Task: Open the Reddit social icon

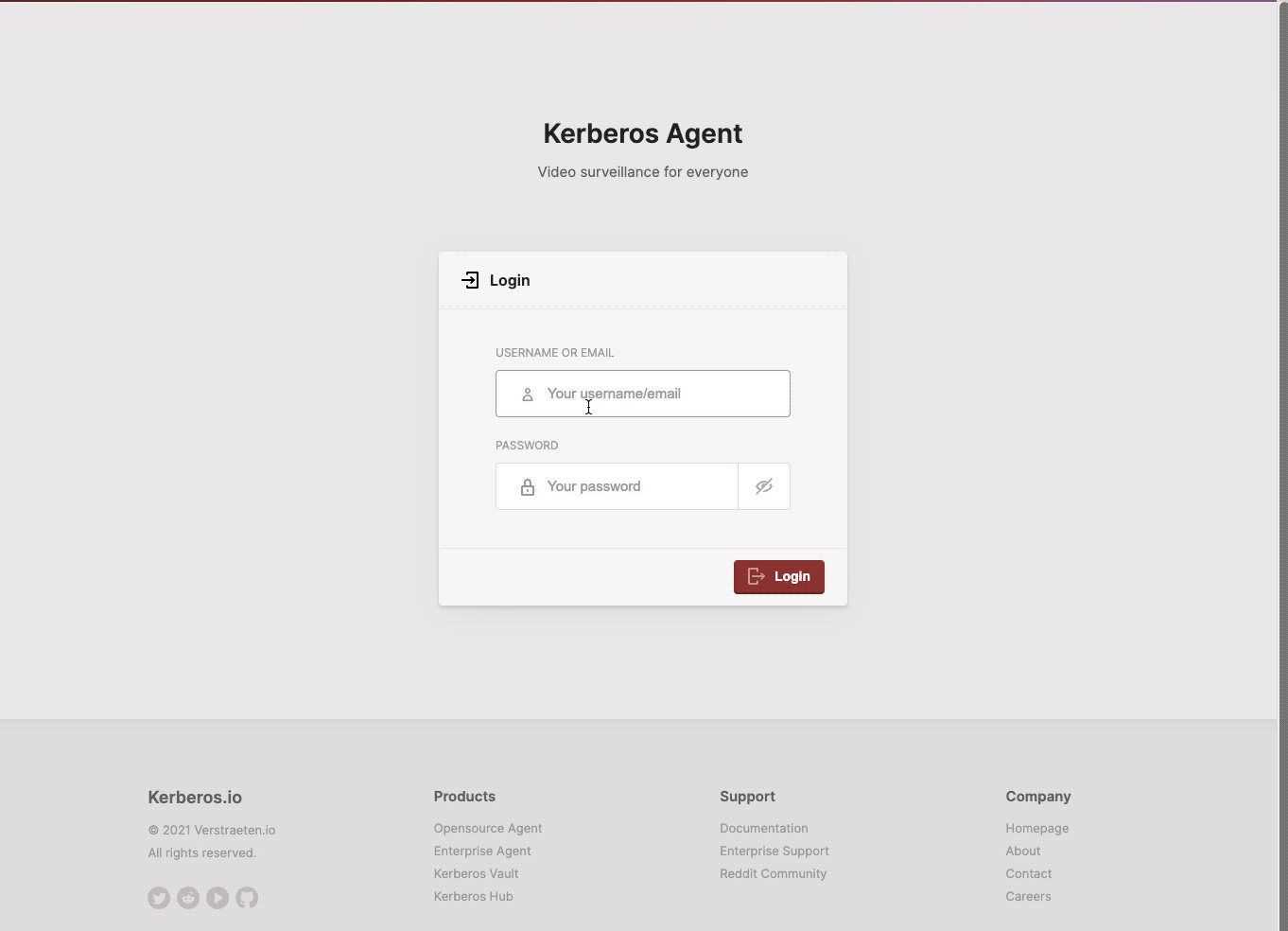Action: 187,897
